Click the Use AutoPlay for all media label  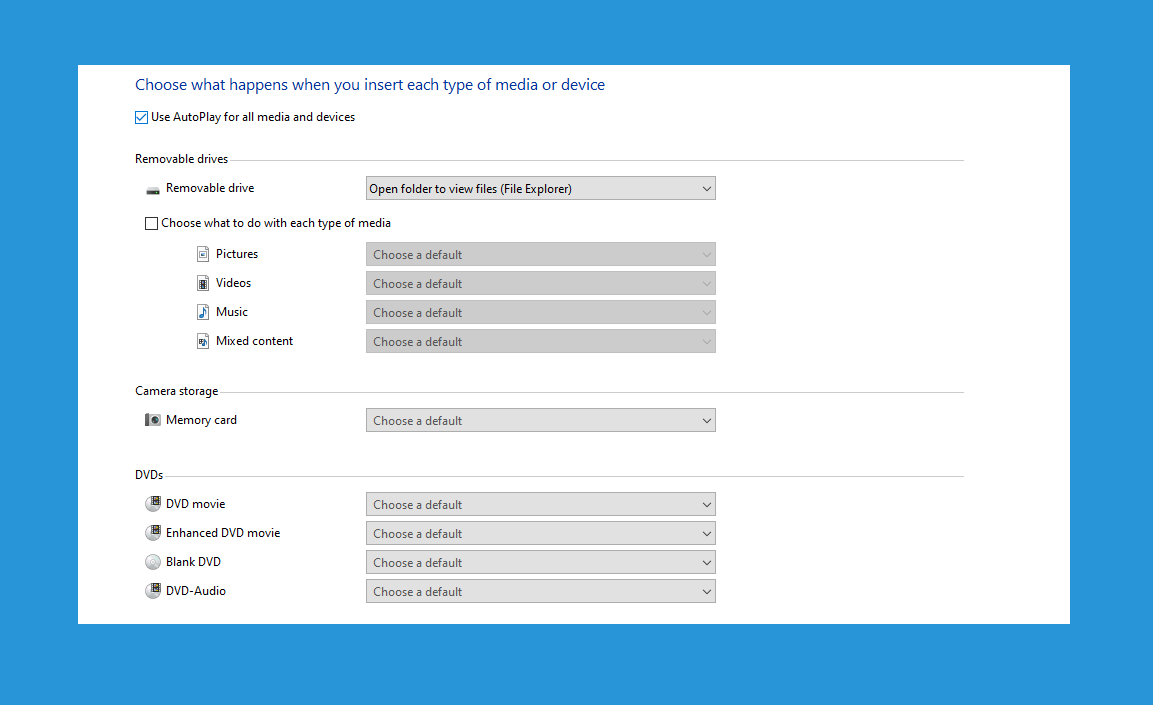pyautogui.click(x=253, y=117)
